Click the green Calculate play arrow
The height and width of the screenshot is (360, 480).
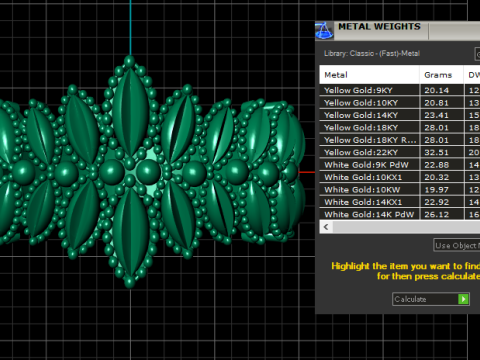(463, 299)
